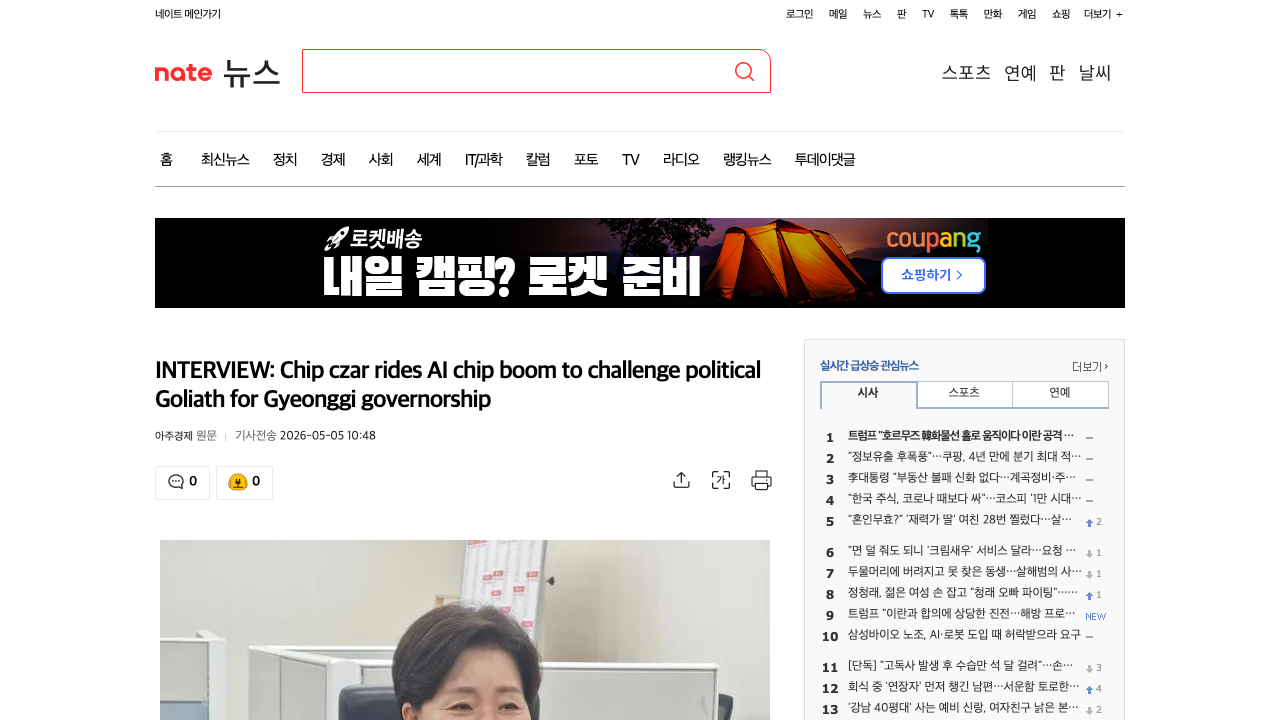Select 라디오 in news navigation
Viewport: 1280px width, 720px height.
(x=681, y=159)
